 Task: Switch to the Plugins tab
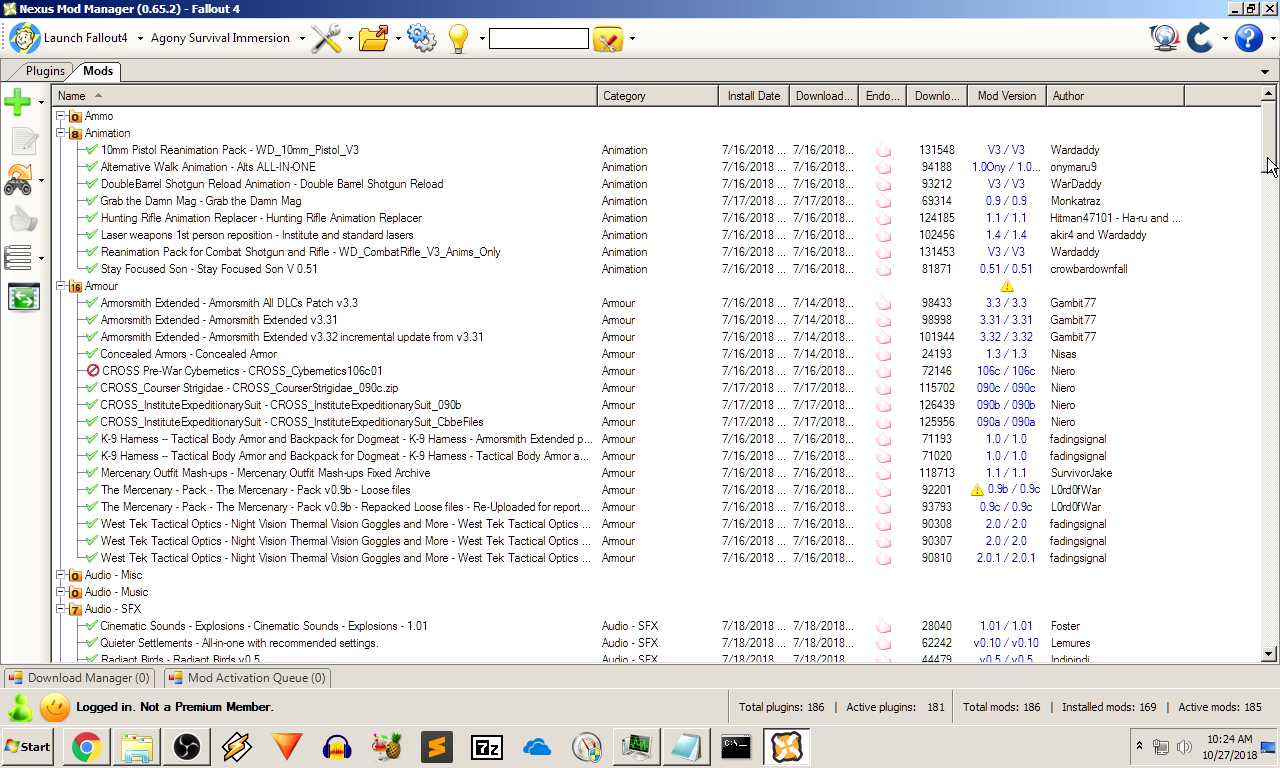point(45,71)
